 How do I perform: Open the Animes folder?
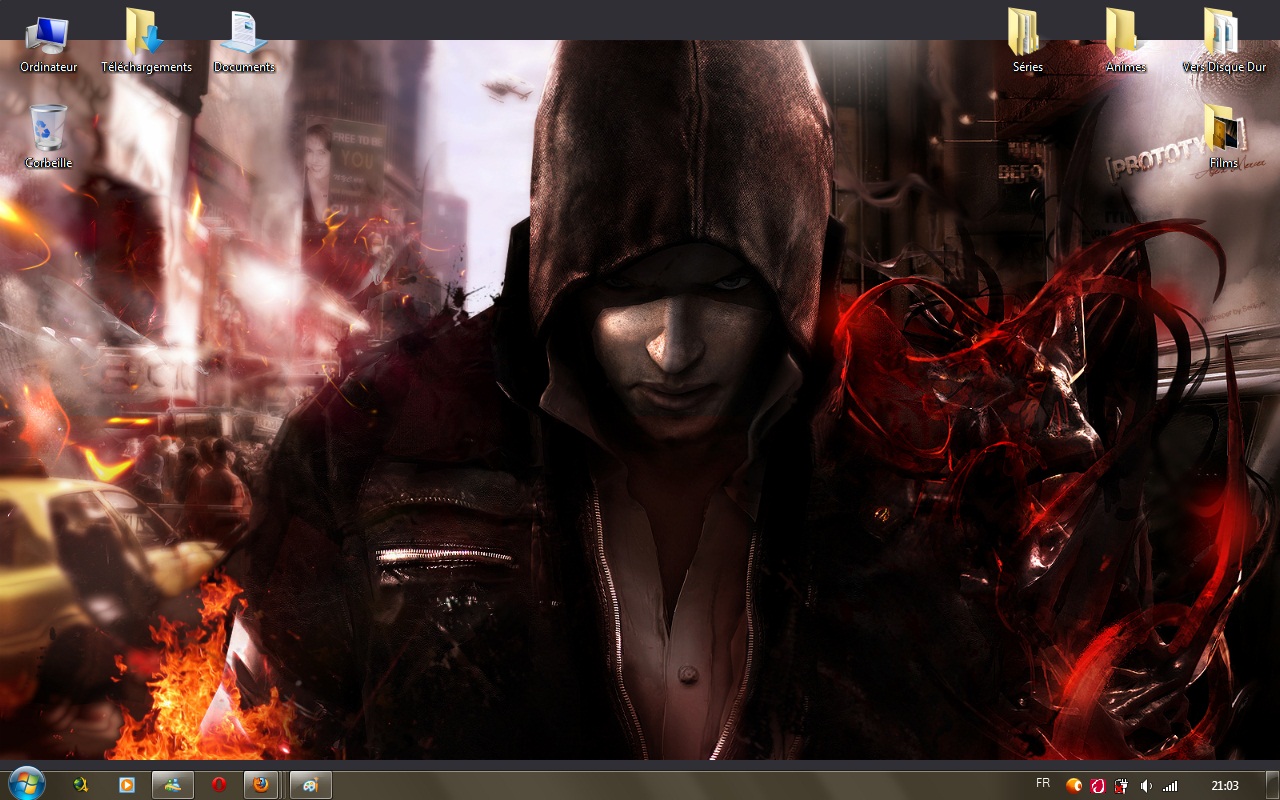pyautogui.click(x=1126, y=43)
